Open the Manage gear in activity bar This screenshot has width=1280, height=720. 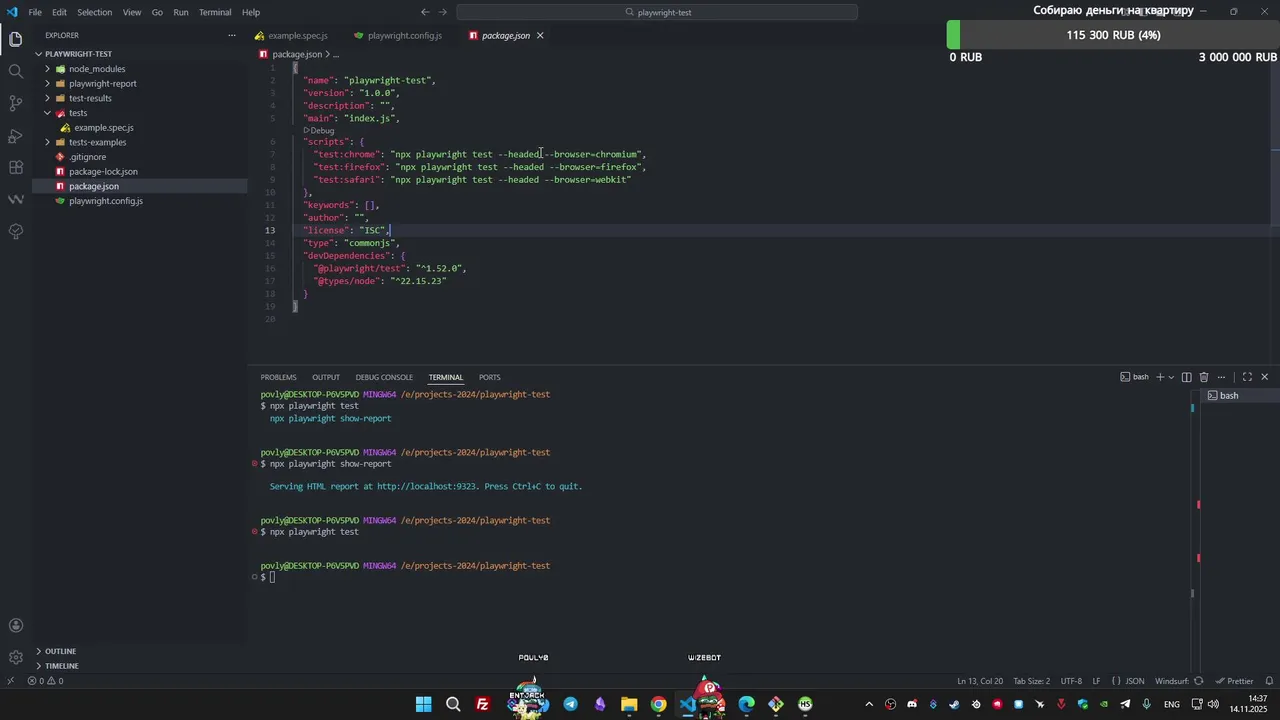tap(15, 657)
